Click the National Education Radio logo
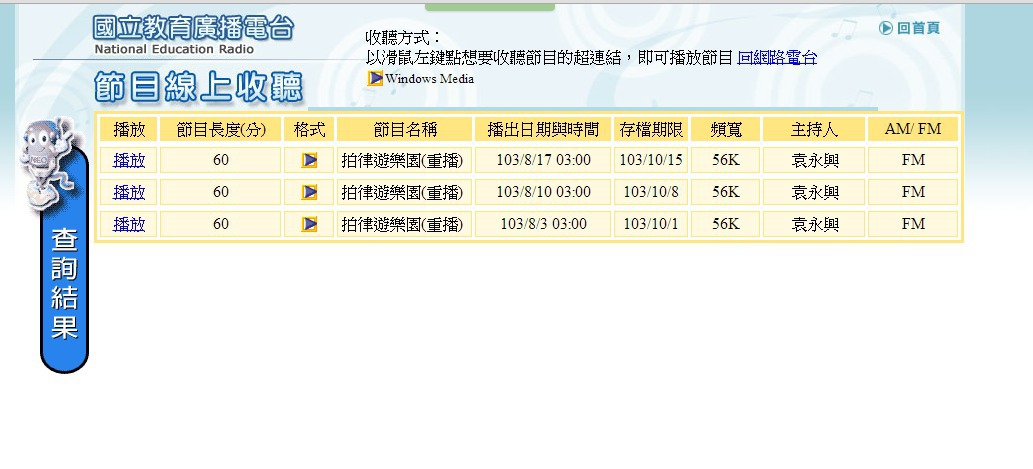 (193, 34)
